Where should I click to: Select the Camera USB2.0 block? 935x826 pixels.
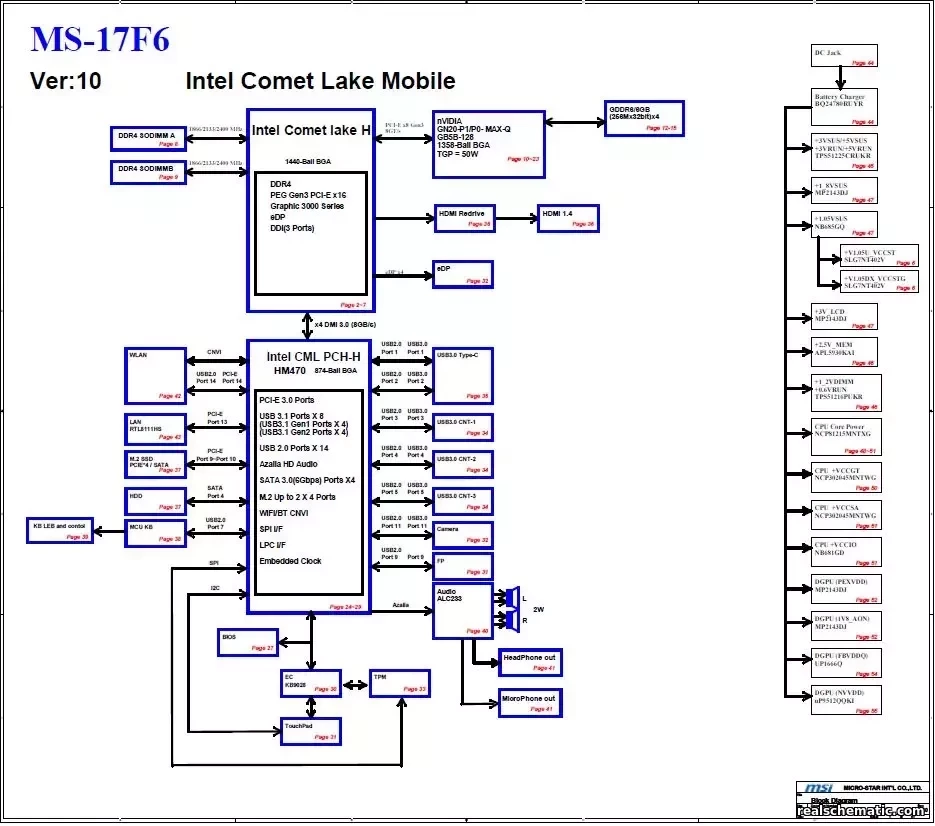(x=461, y=533)
